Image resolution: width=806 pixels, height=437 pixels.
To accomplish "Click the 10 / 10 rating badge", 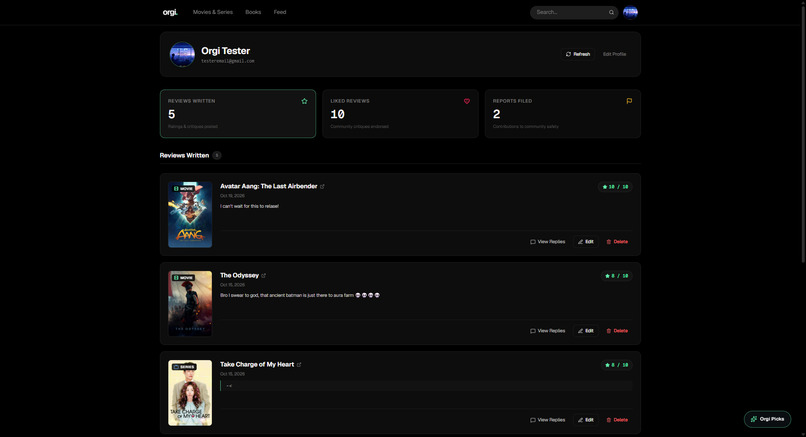I will [615, 187].
